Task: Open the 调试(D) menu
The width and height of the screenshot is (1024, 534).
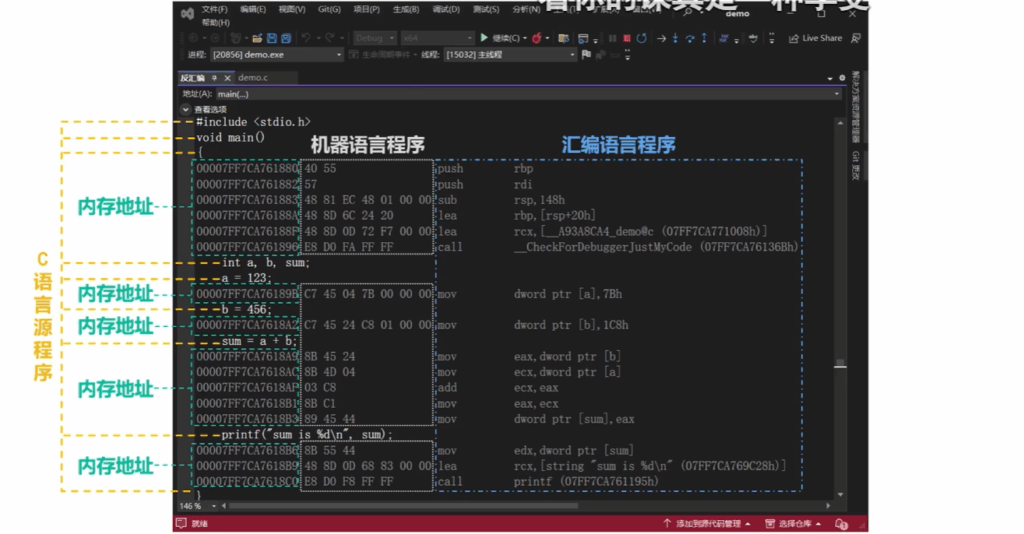Action: (446, 9)
